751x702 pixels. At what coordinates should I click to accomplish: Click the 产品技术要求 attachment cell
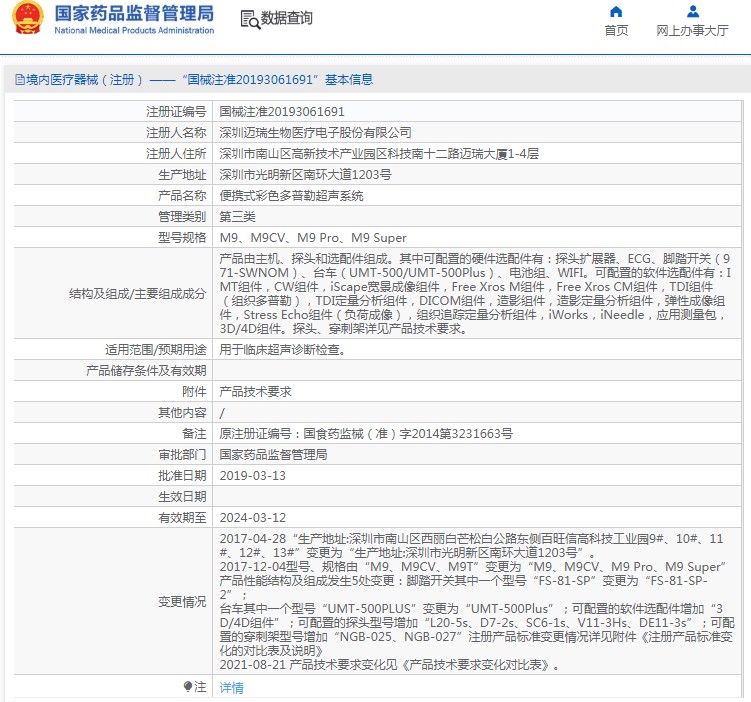pos(255,392)
